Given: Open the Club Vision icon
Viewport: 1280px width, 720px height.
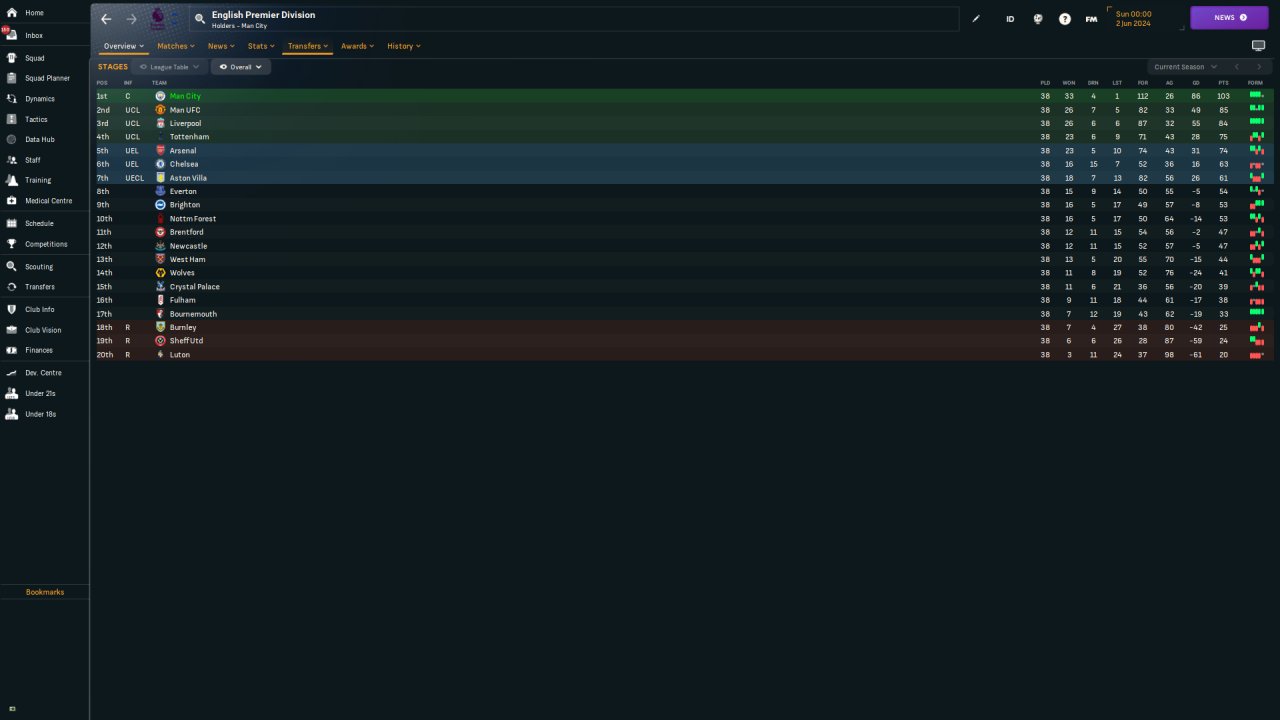Looking at the screenshot, I should click(11, 330).
